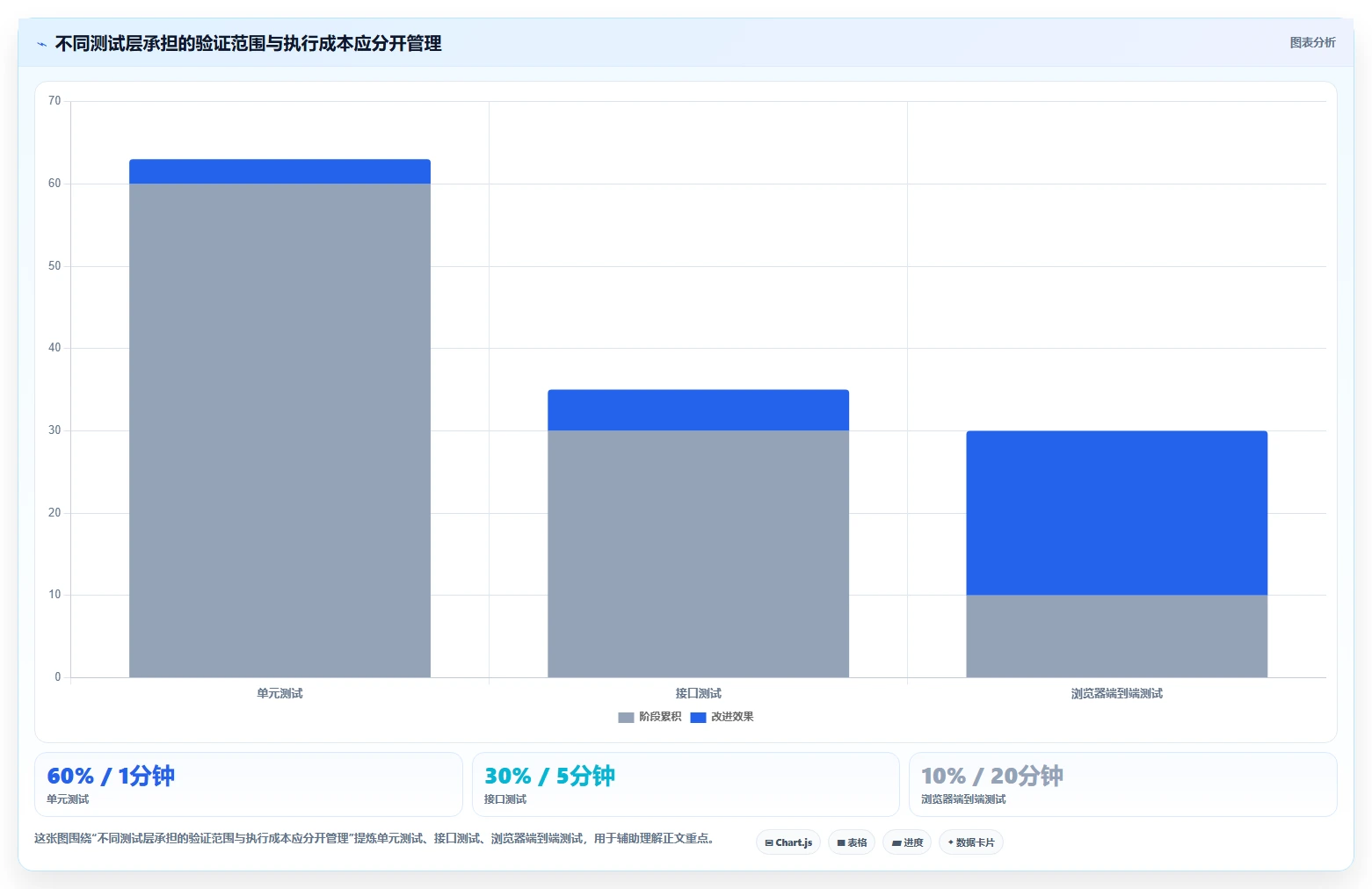Click the lightning icon beside the panel title
1372x889 pixels.
click(x=41, y=44)
